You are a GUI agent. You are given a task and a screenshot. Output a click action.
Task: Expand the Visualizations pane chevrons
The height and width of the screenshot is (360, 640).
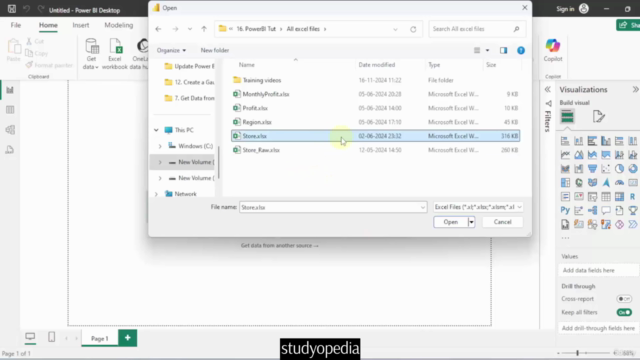pos(635,89)
